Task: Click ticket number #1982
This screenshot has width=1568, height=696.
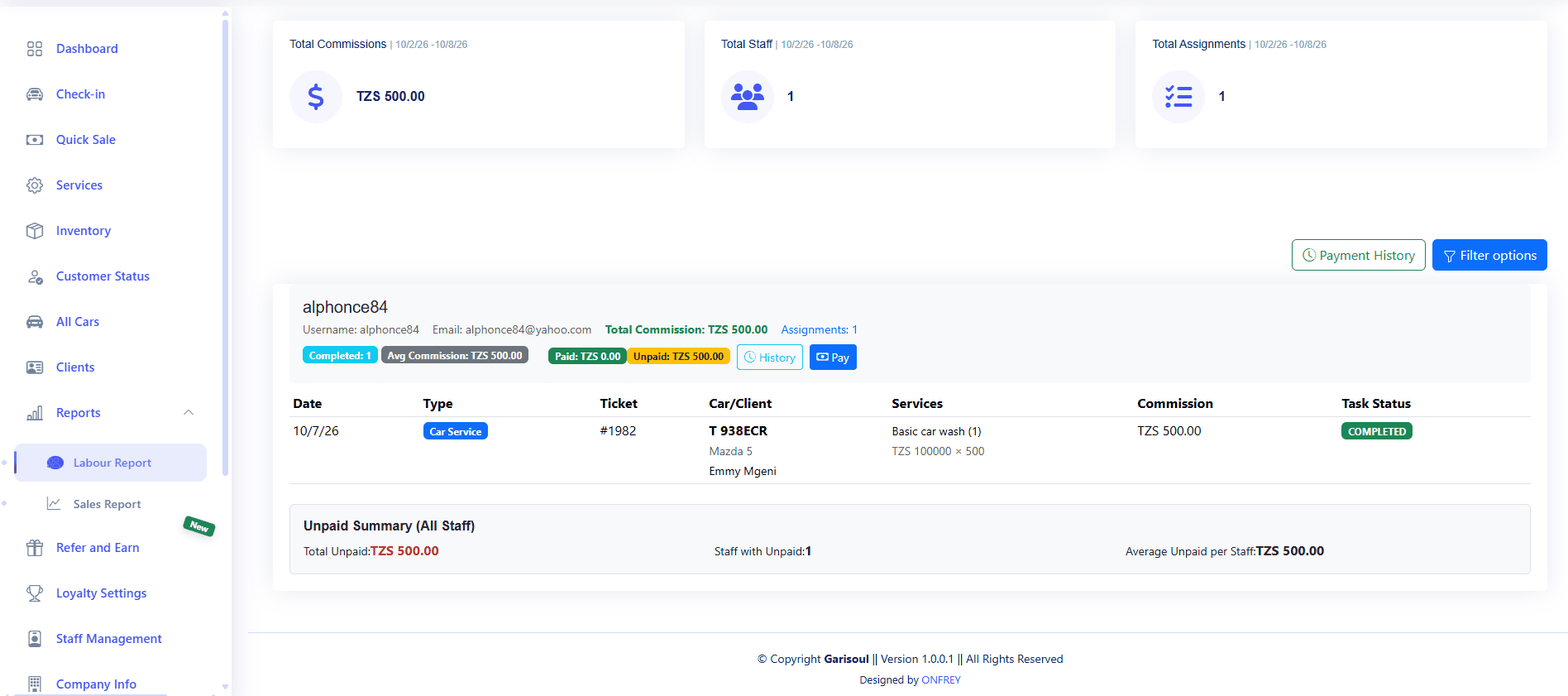Action: coord(618,431)
